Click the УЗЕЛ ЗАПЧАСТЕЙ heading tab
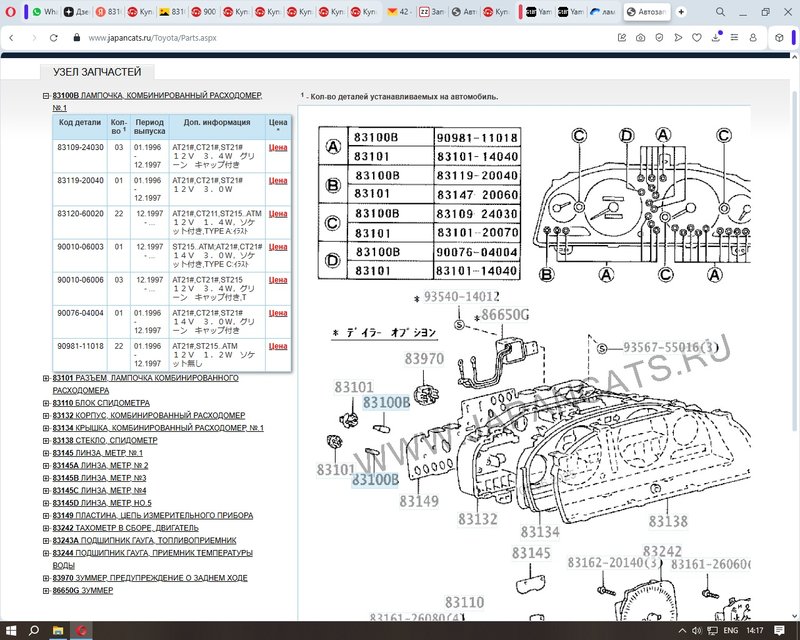This screenshot has height=640, width=800. point(97,72)
